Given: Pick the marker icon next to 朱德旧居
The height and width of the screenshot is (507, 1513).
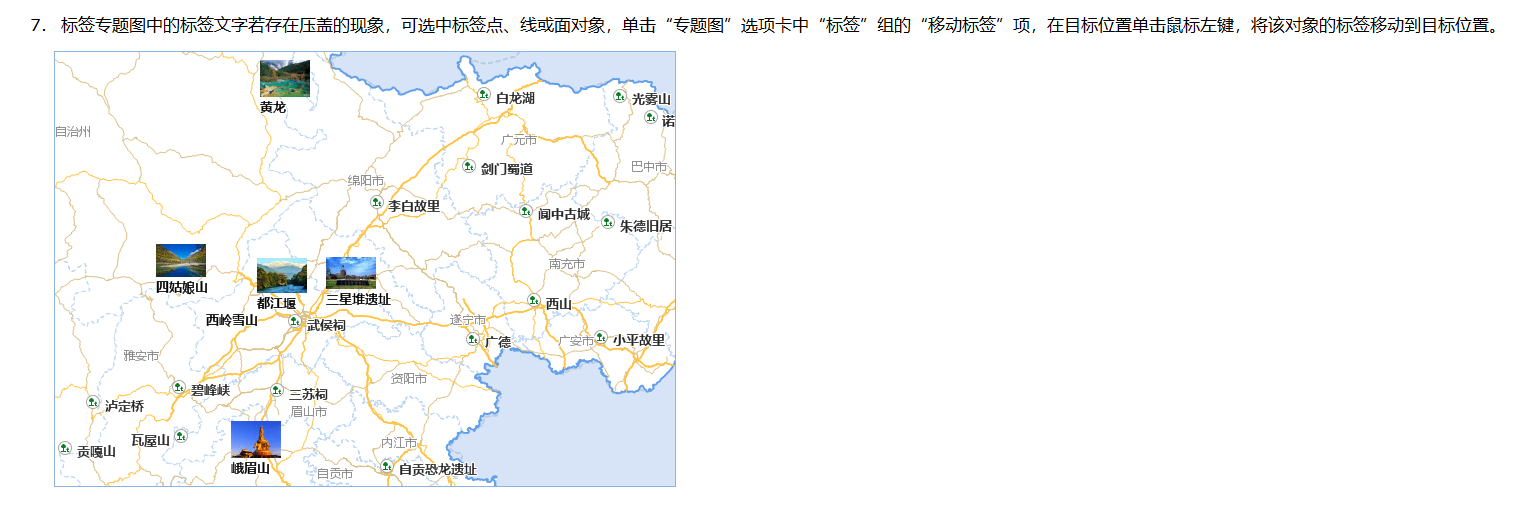Looking at the screenshot, I should (607, 222).
